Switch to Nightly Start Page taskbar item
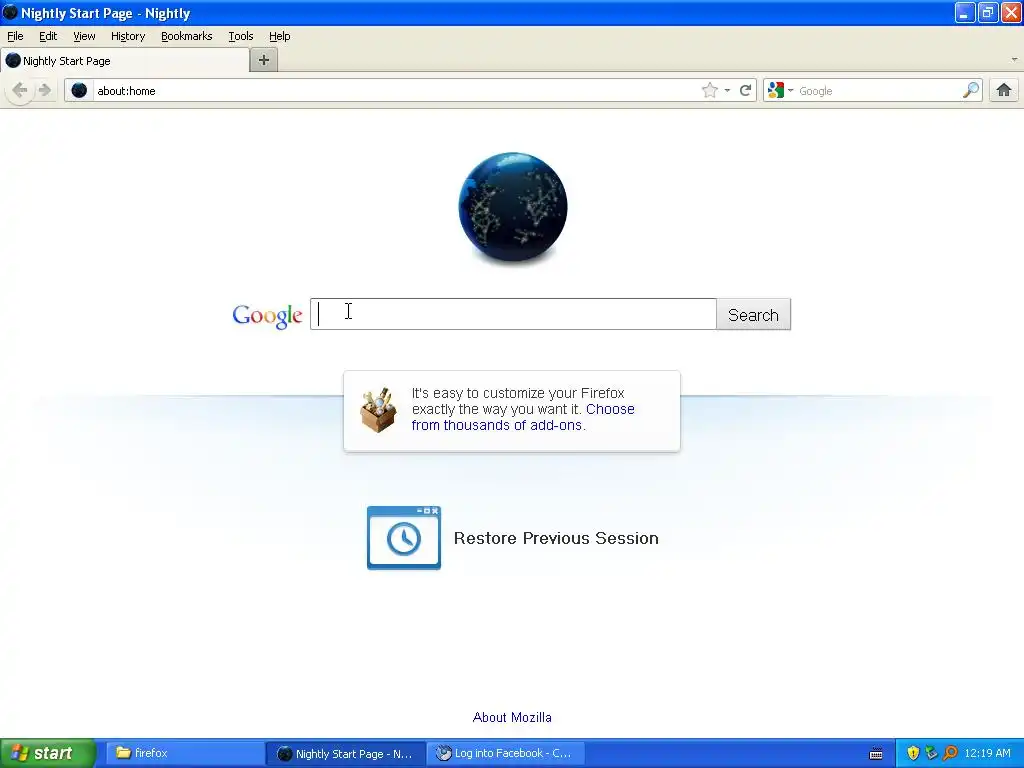Screen dimensions: 1024x768 [345, 753]
